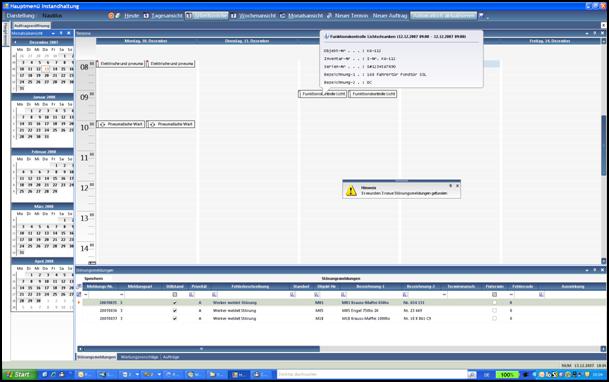Click the flag icon at the toolbar's end
The width and height of the screenshot is (609, 382).
[x=481, y=16]
